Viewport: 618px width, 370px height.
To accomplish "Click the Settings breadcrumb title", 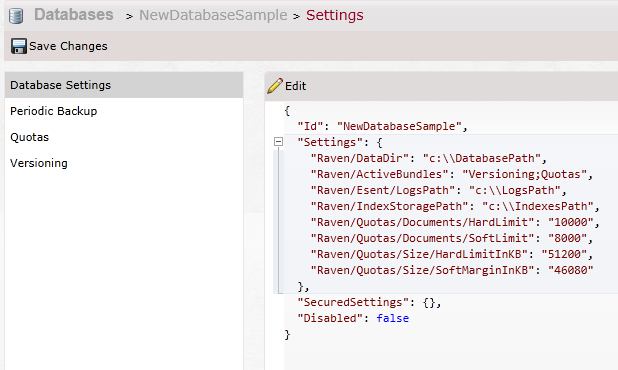I will [335, 15].
